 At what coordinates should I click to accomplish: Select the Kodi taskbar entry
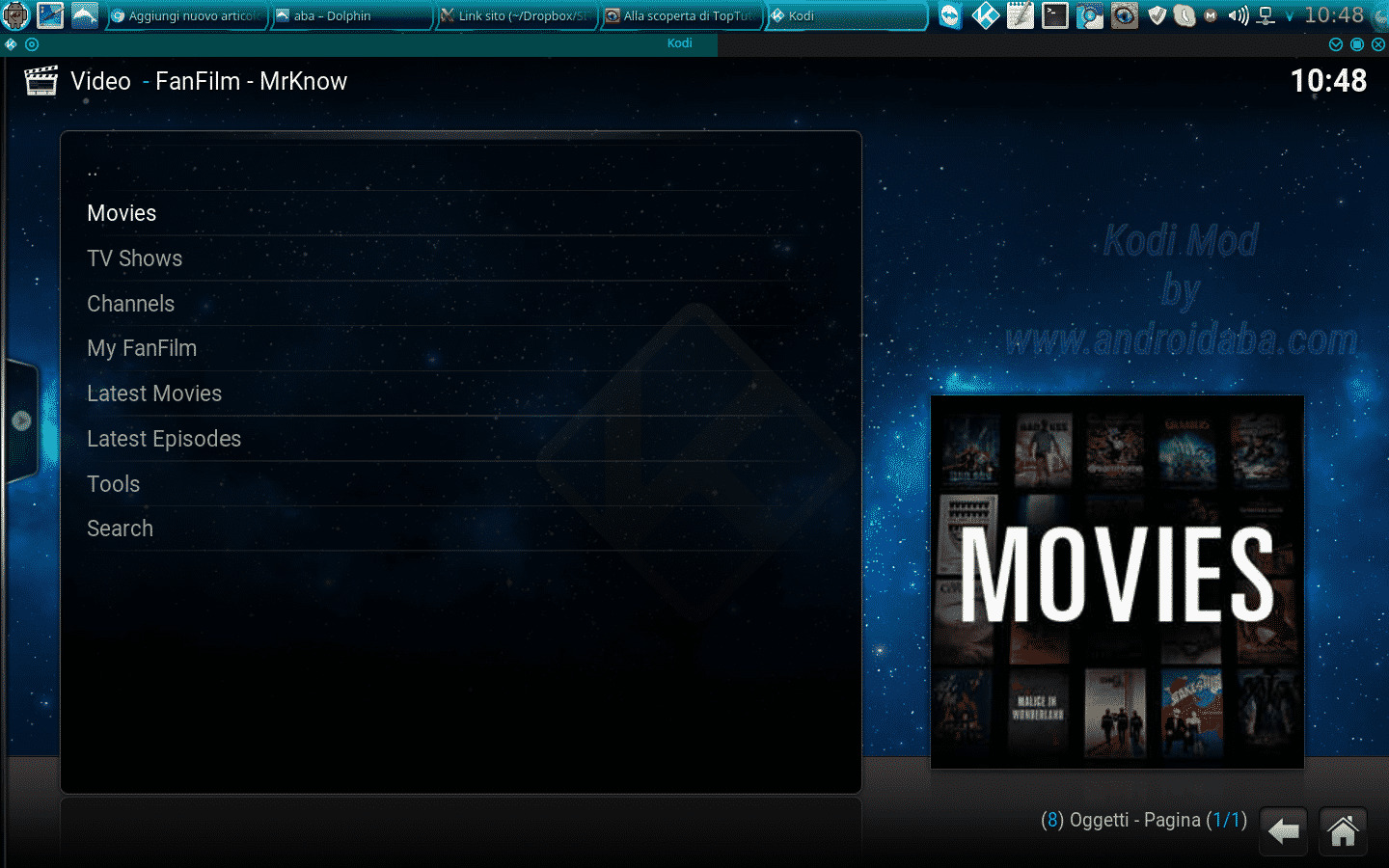coord(847,15)
